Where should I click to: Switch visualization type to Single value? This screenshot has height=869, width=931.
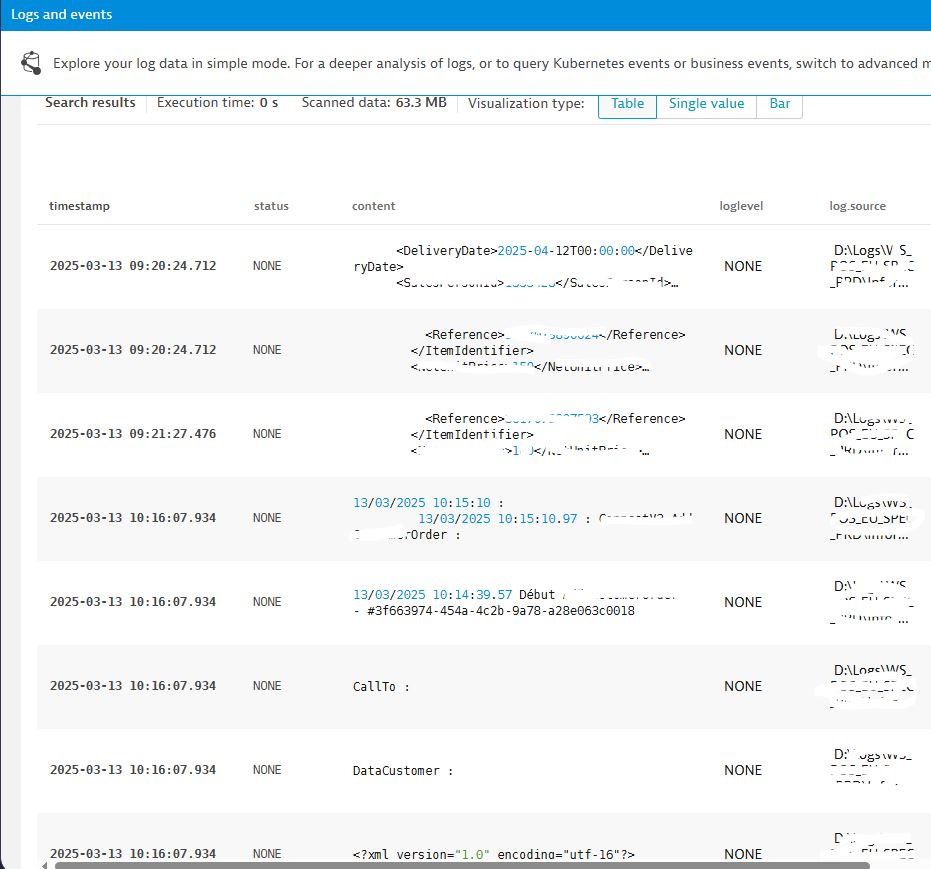point(706,103)
